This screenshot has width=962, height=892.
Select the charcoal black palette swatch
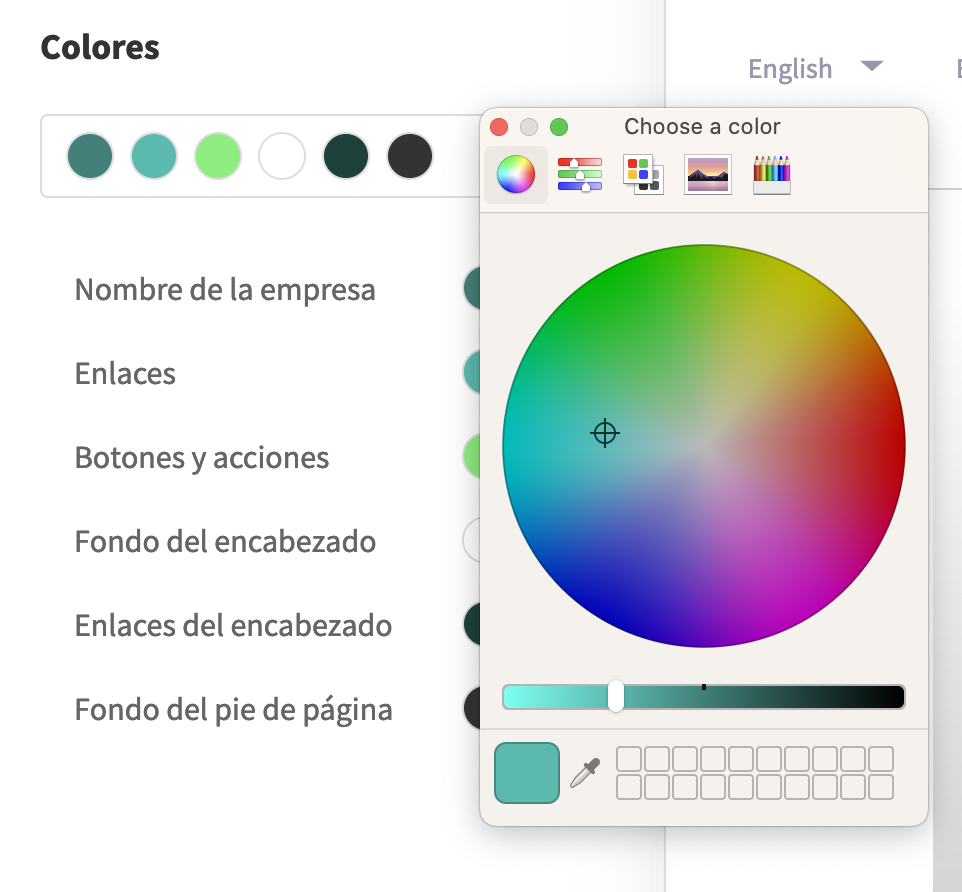(410, 156)
